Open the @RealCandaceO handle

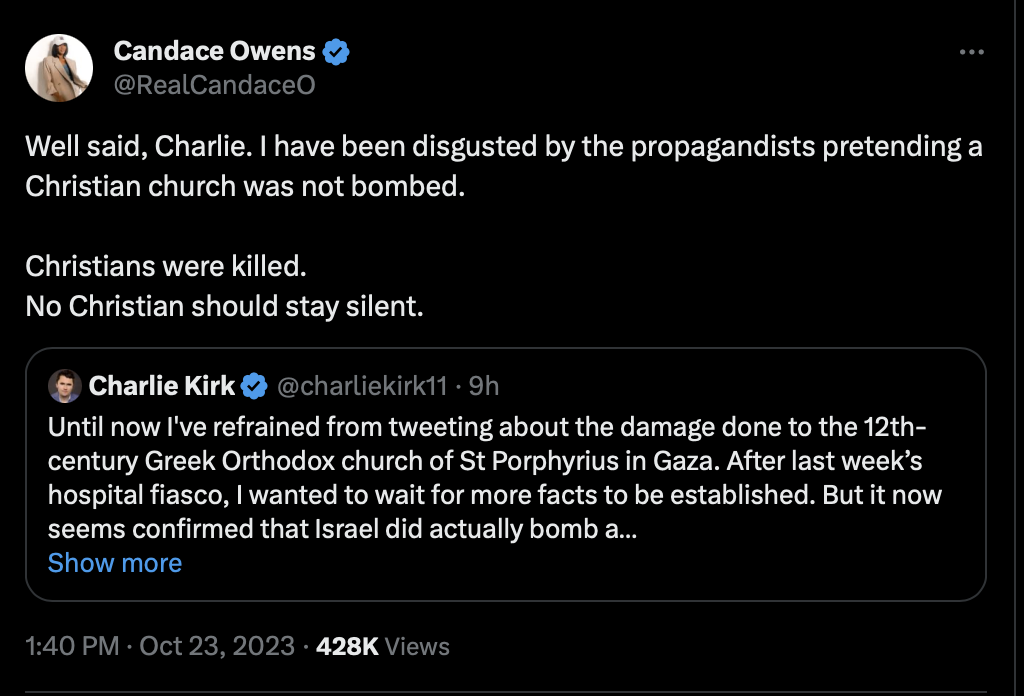click(x=214, y=85)
